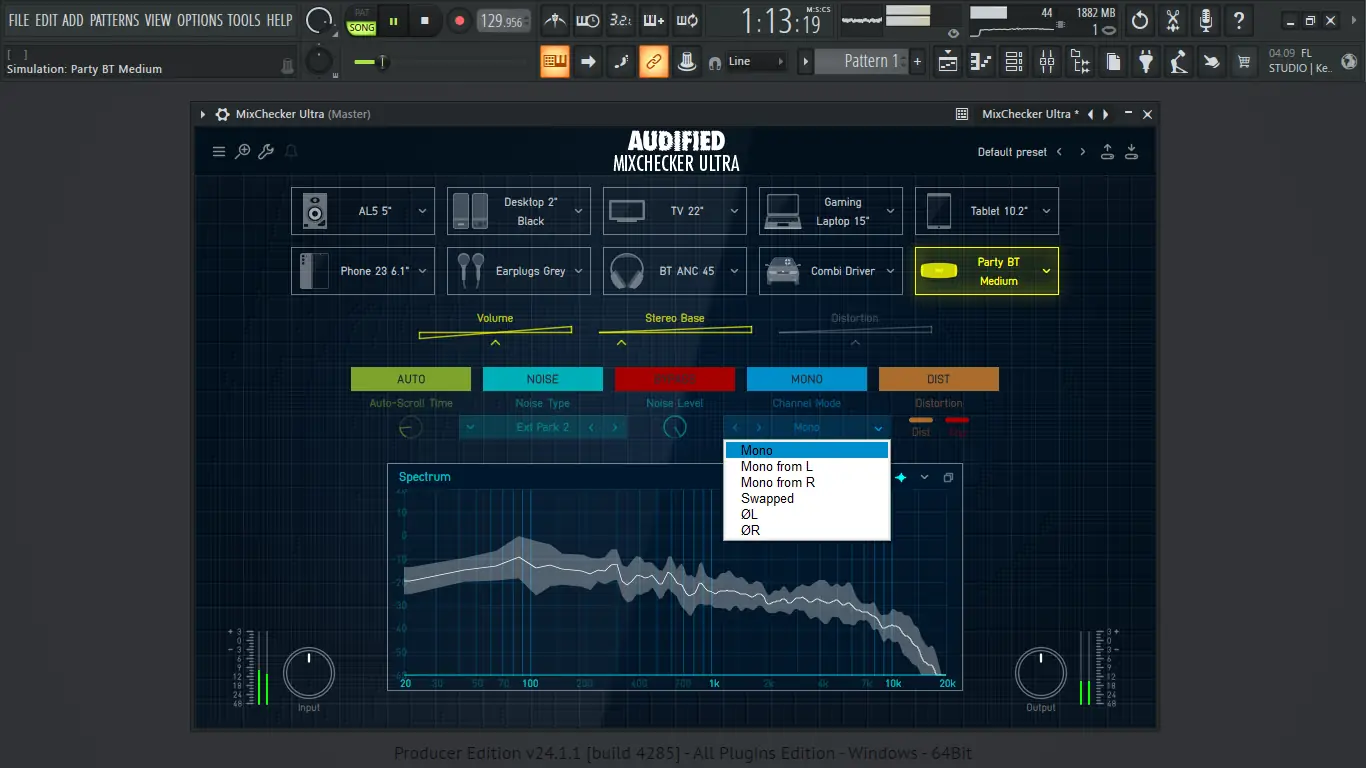Click the preset upload icon
The height and width of the screenshot is (768, 1366).
(x=1107, y=152)
